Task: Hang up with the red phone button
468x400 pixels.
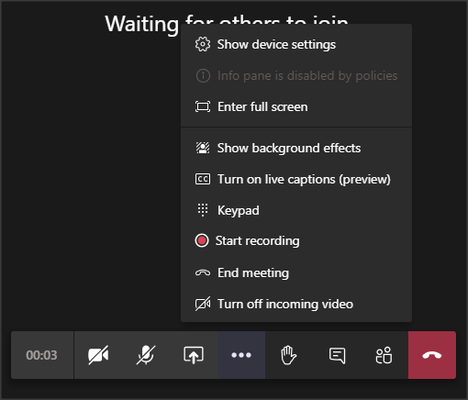Action: [432, 355]
